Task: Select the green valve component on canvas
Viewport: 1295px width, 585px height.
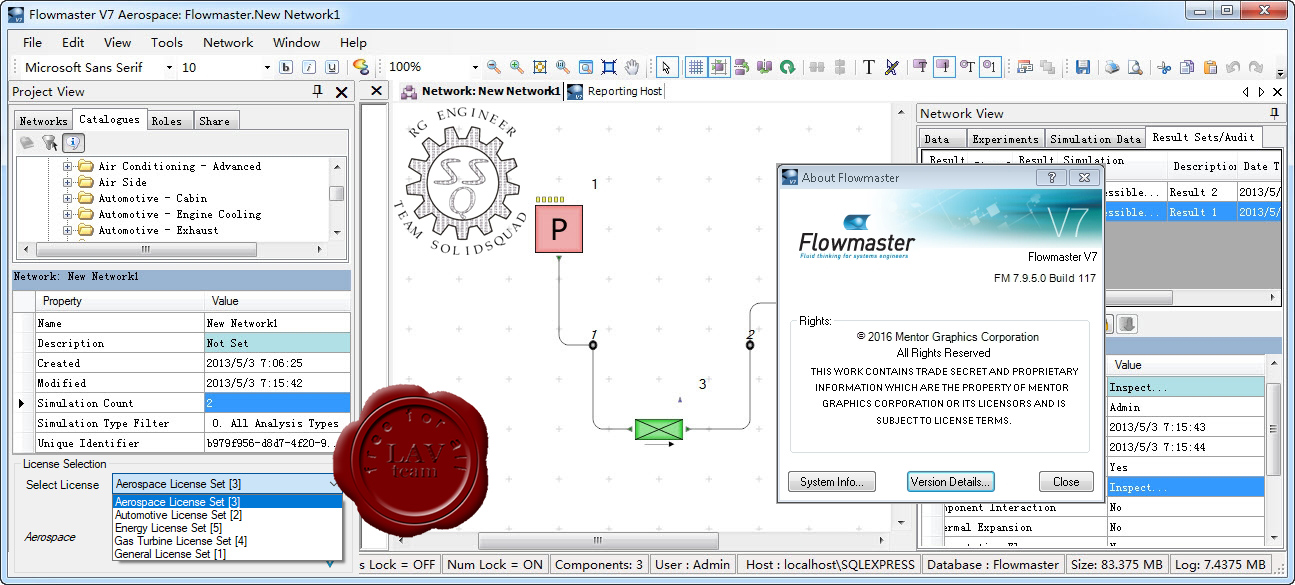Action: coord(659,429)
